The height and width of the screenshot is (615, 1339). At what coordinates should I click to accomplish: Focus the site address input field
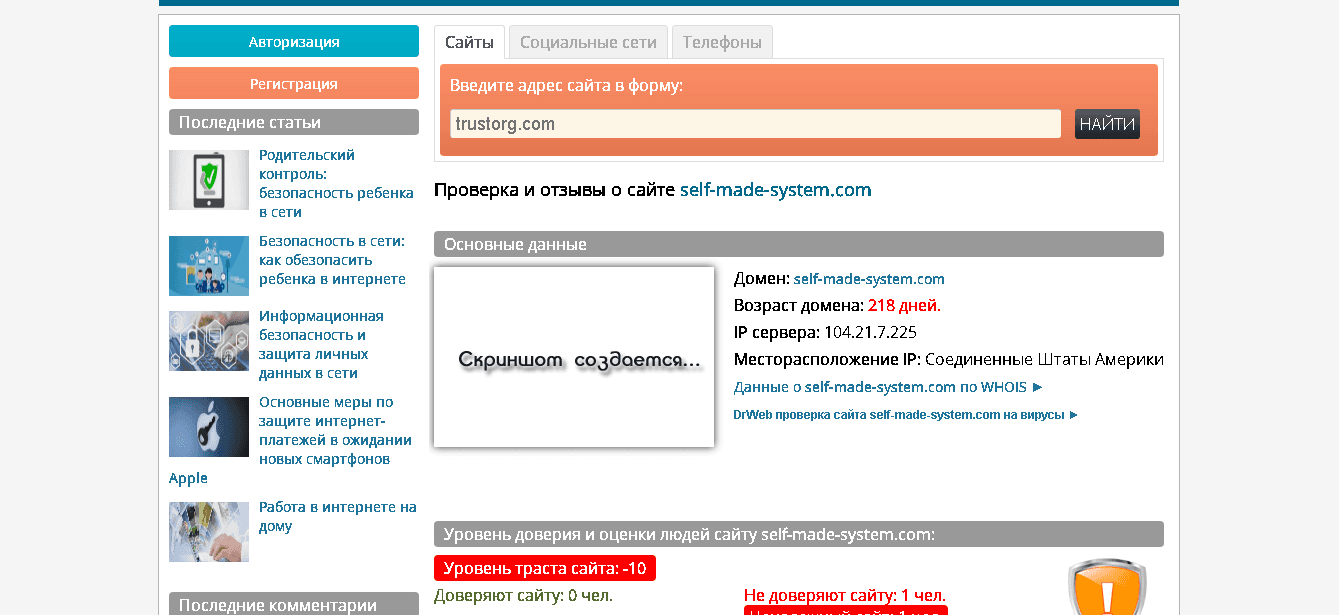click(755, 124)
